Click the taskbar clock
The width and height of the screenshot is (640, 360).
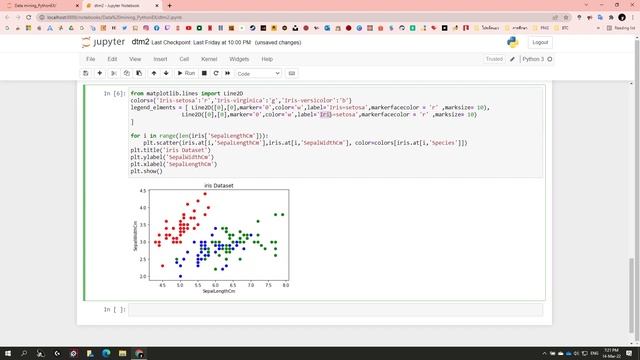tap(611, 353)
